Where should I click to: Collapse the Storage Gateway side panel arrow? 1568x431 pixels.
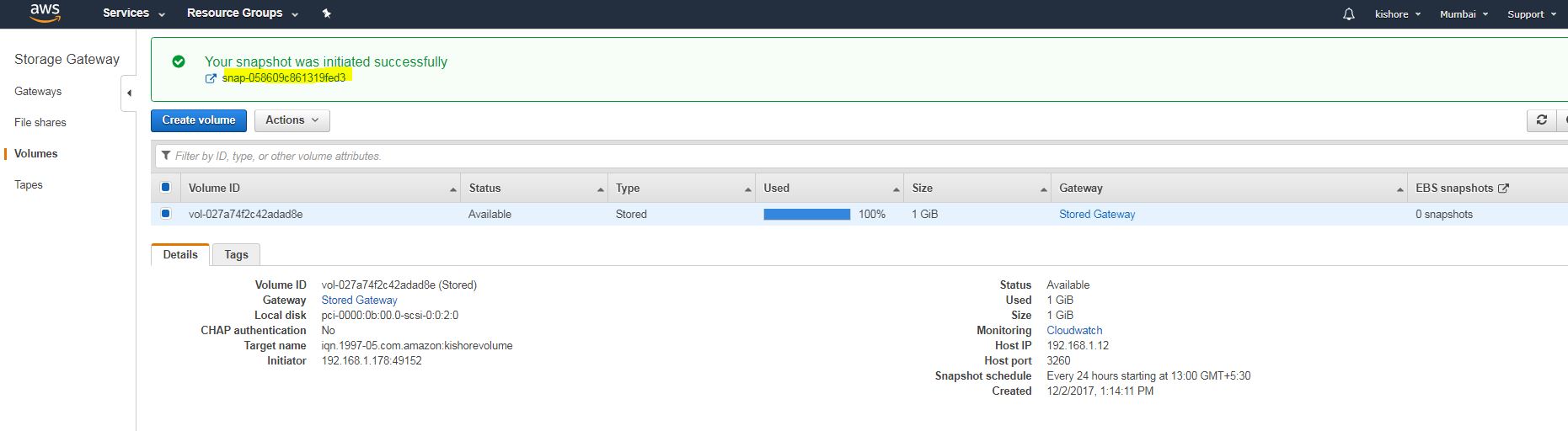point(129,93)
